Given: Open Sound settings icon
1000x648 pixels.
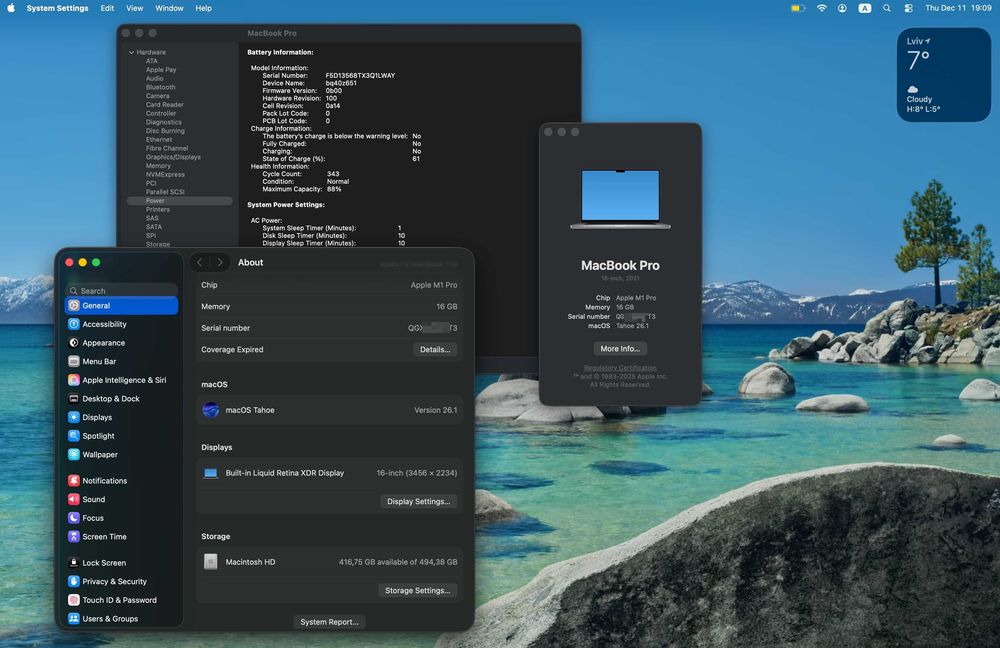Looking at the screenshot, I should point(74,499).
